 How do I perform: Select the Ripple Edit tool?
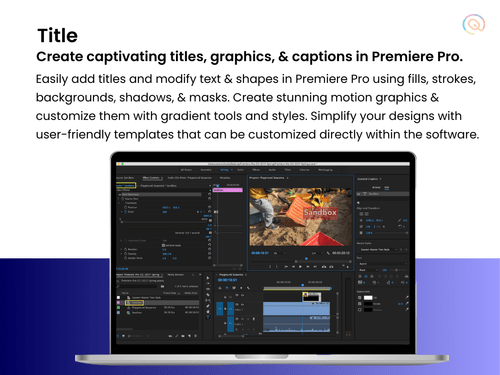208,289
